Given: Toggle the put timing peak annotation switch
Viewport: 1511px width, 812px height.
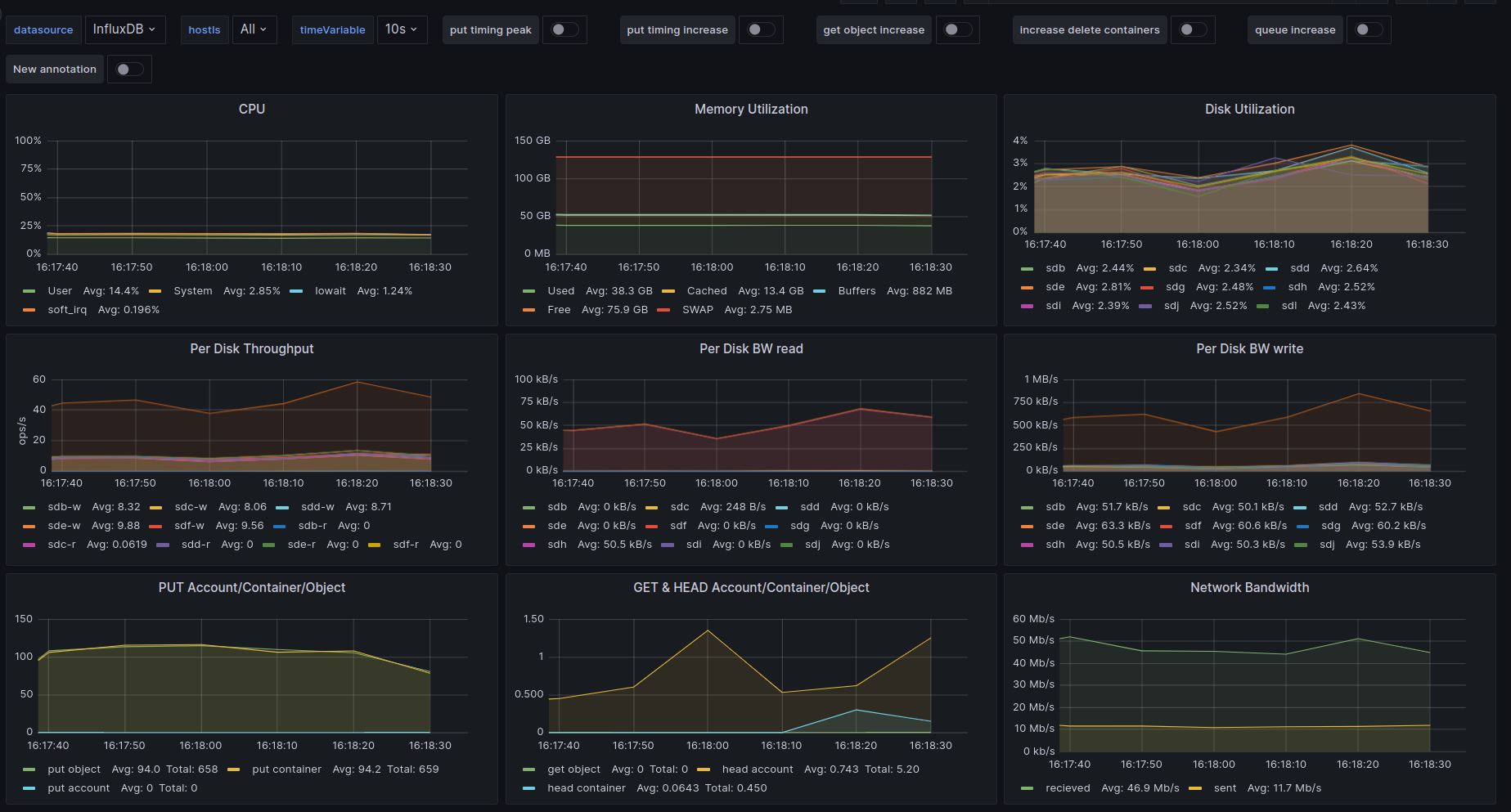Looking at the screenshot, I should (564, 29).
